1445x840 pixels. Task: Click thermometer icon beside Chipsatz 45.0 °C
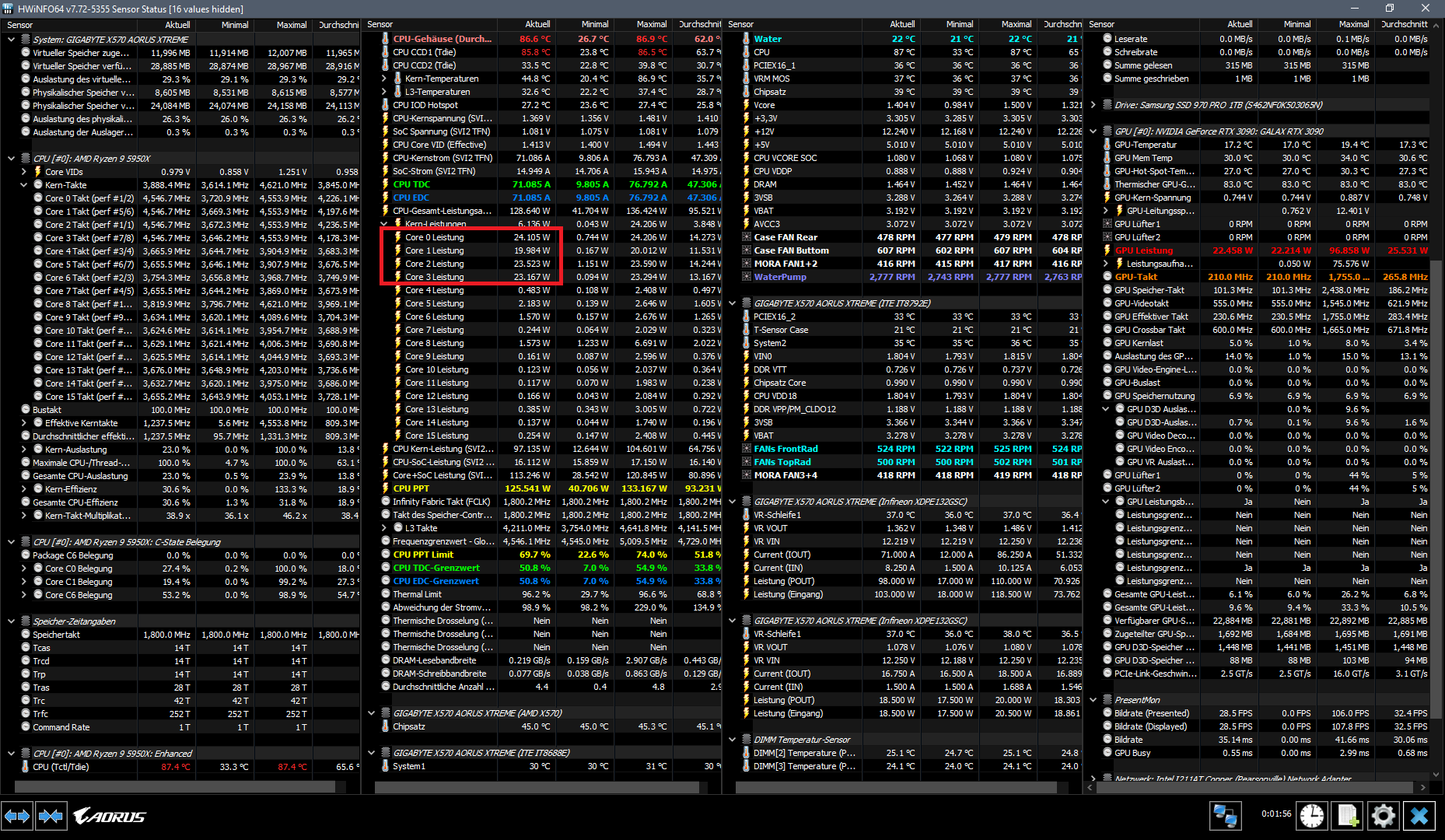click(x=385, y=726)
